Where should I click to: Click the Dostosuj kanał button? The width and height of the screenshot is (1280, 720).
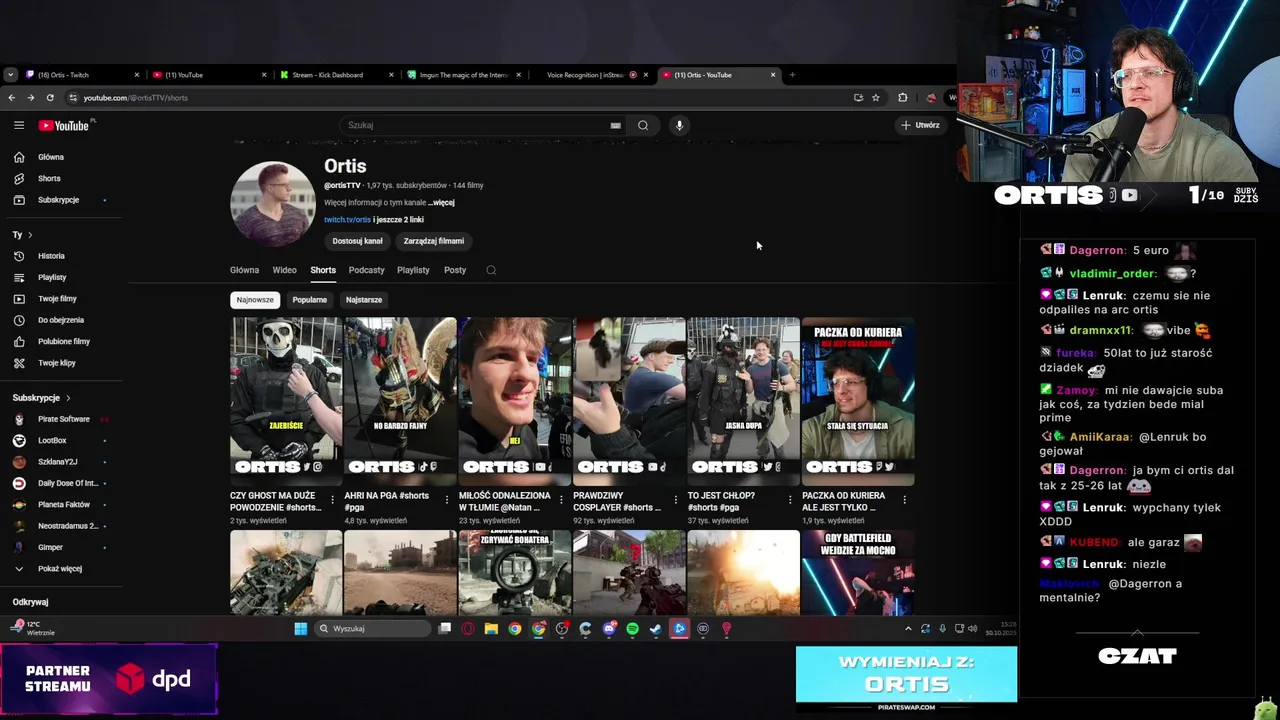pos(358,241)
